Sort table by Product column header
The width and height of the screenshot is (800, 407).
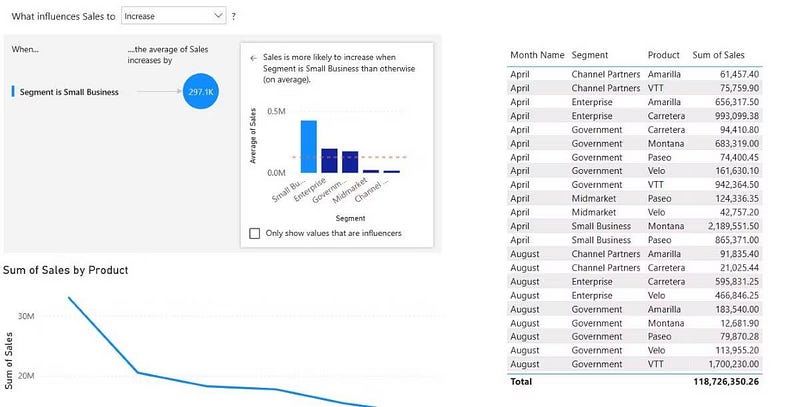(663, 55)
